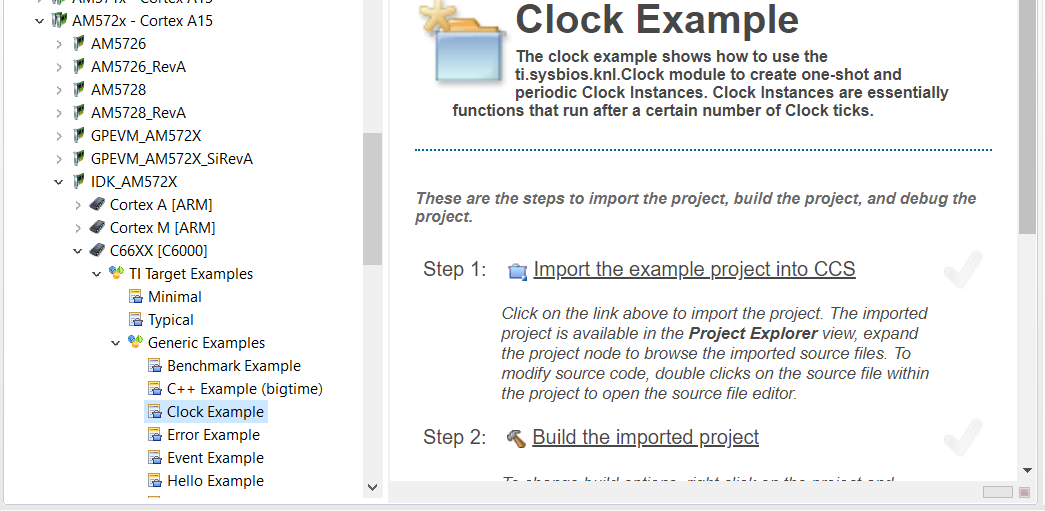The image size is (1045, 511).
Task: Click the import project icon in Step 1
Action: [517, 271]
